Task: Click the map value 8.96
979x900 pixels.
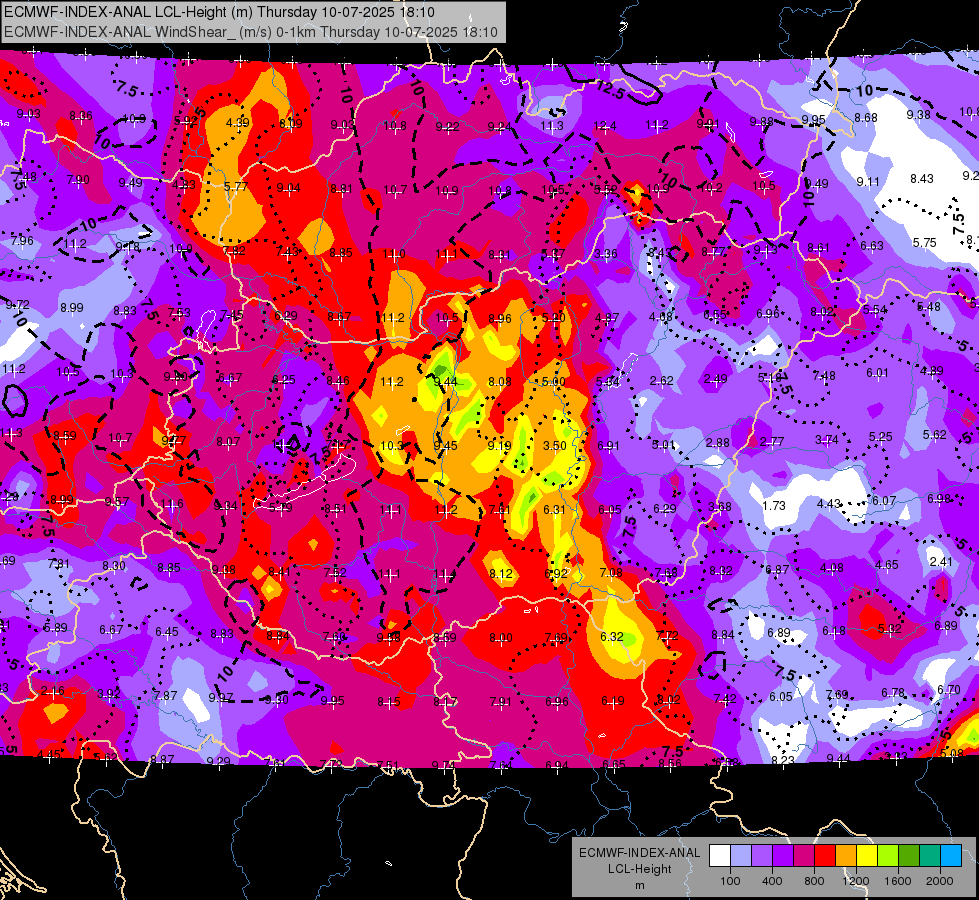Action: point(500,319)
